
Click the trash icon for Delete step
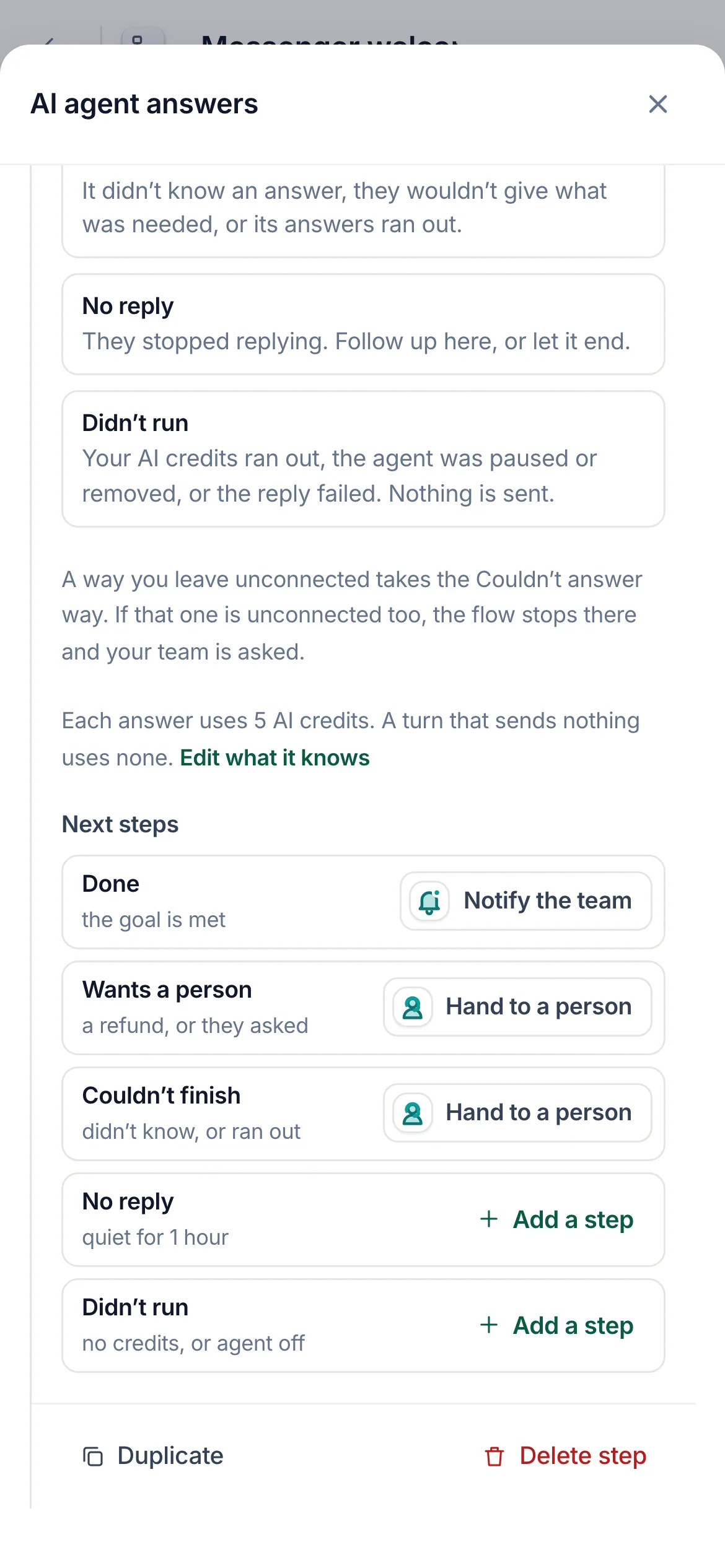tap(494, 1457)
